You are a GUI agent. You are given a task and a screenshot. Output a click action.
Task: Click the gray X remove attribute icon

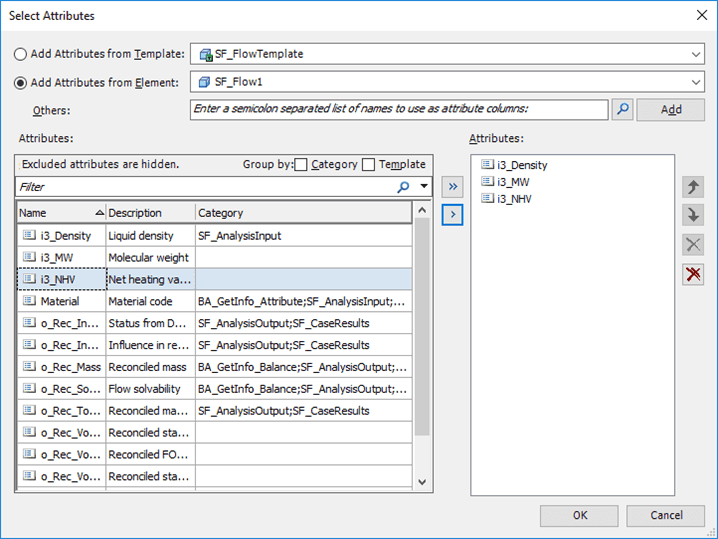tap(693, 245)
